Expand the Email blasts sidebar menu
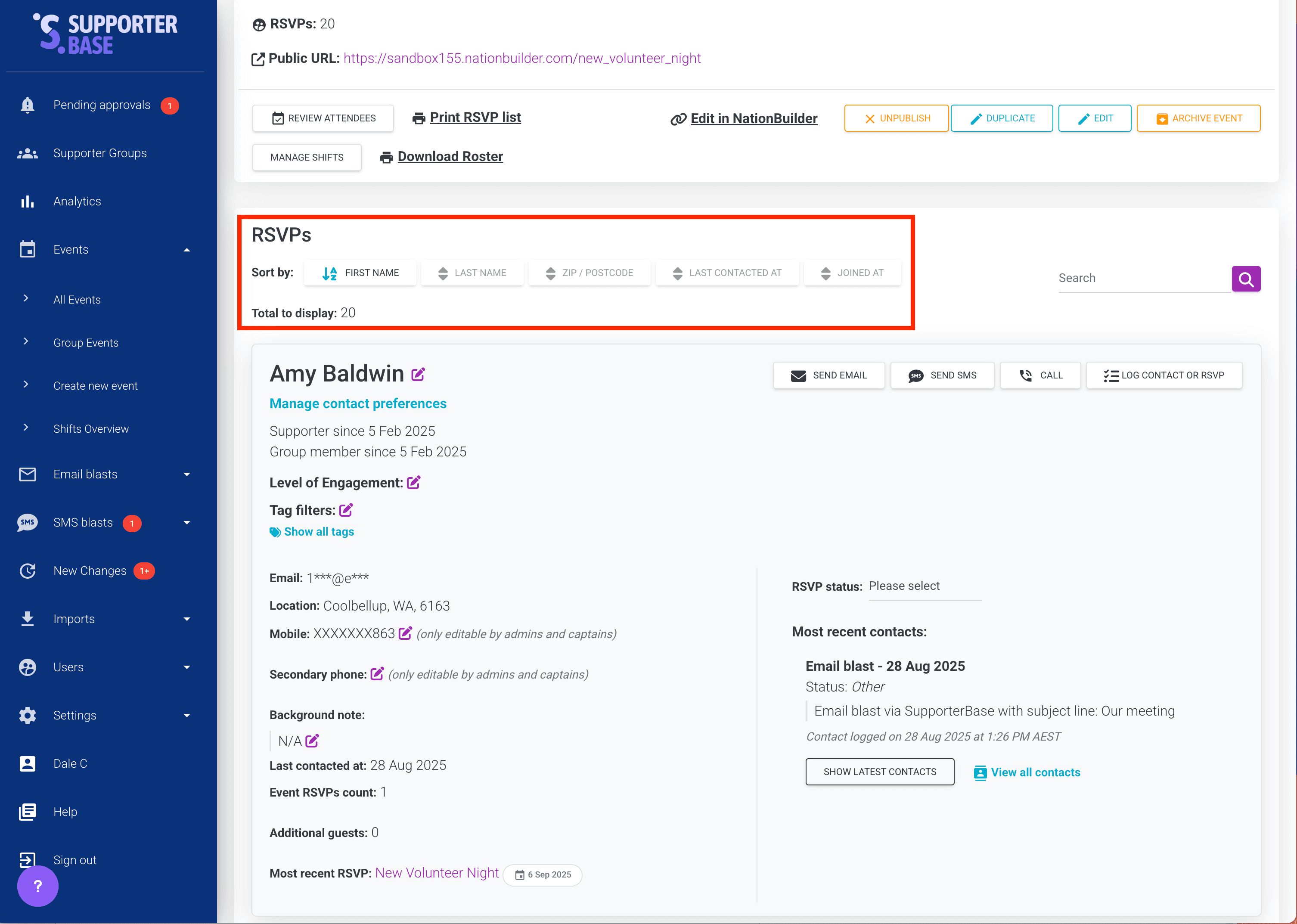Viewport: 1297px width, 924px height. 186,474
